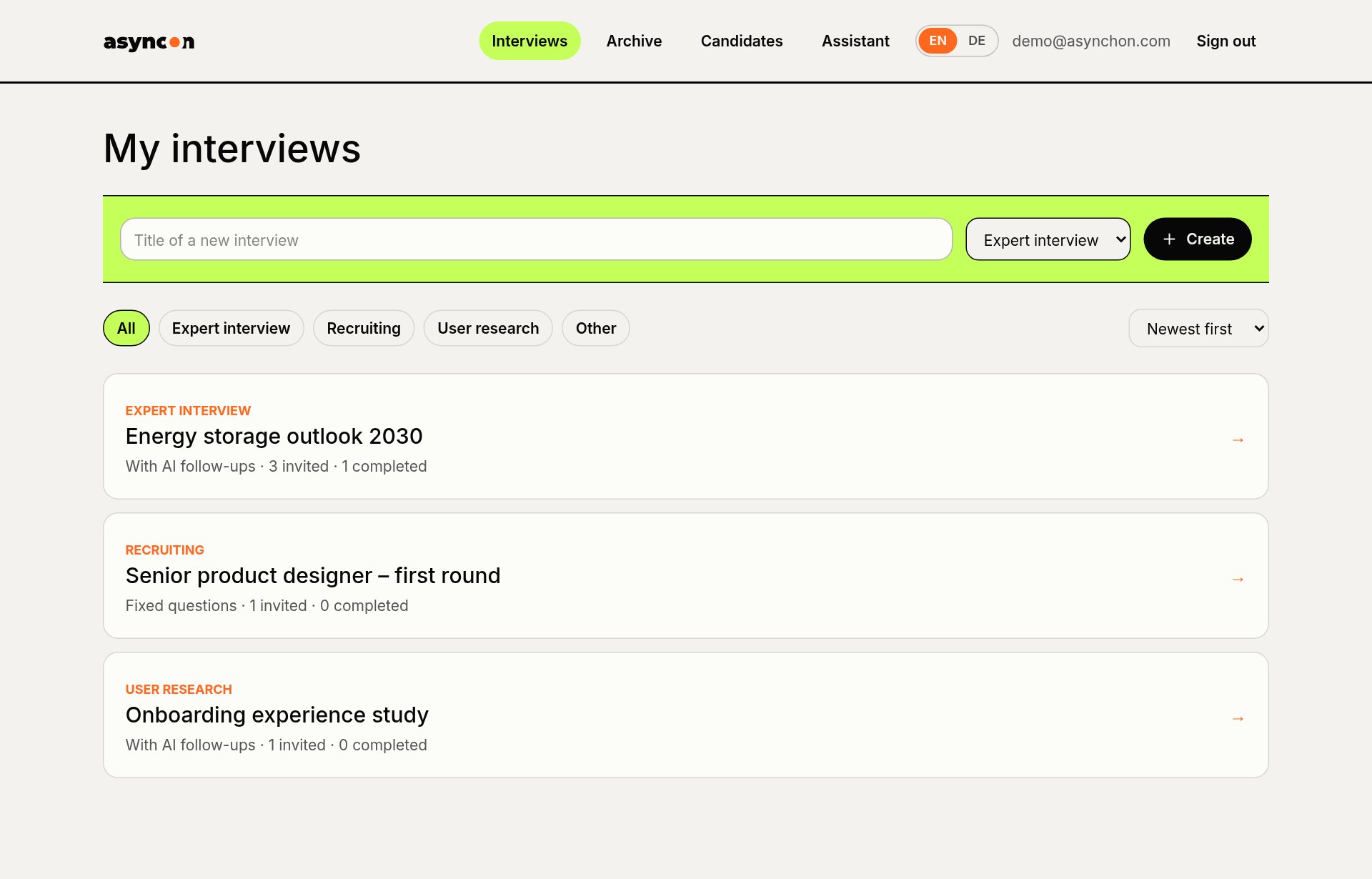The width and height of the screenshot is (1372, 879).
Task: Open the Newest first sort dropdown
Action: 1198,328
